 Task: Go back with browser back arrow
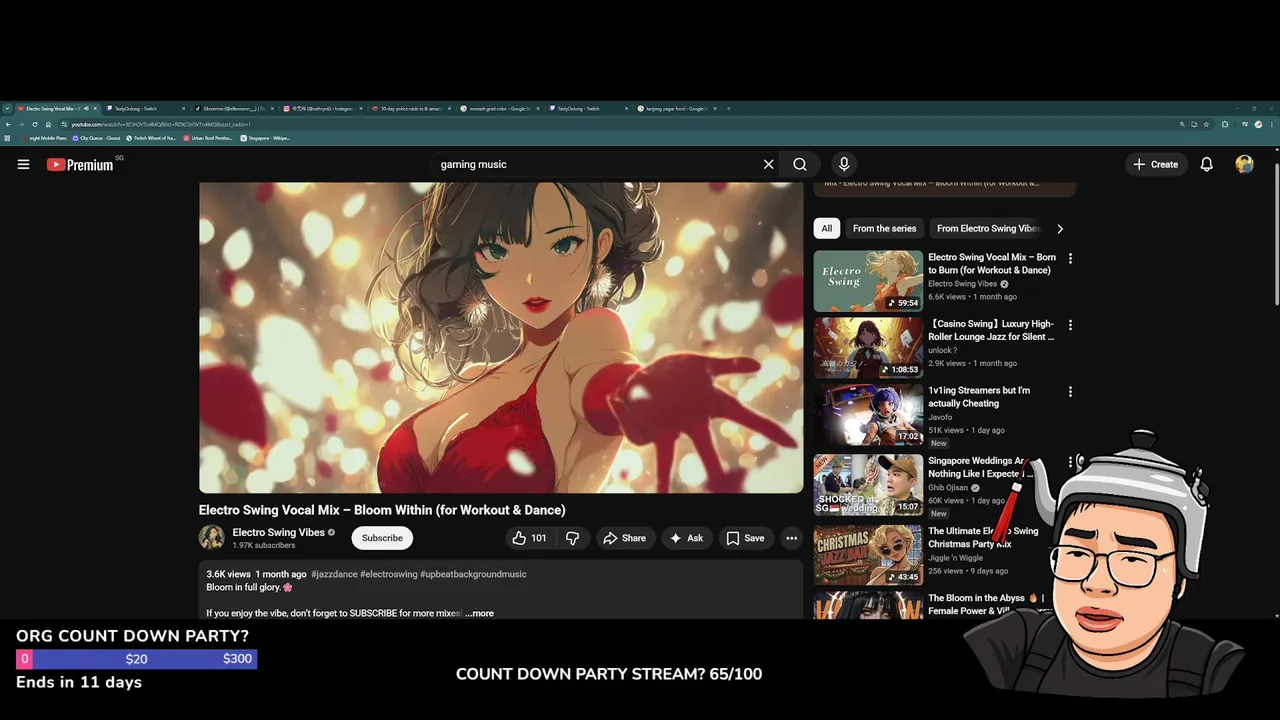tap(8, 124)
